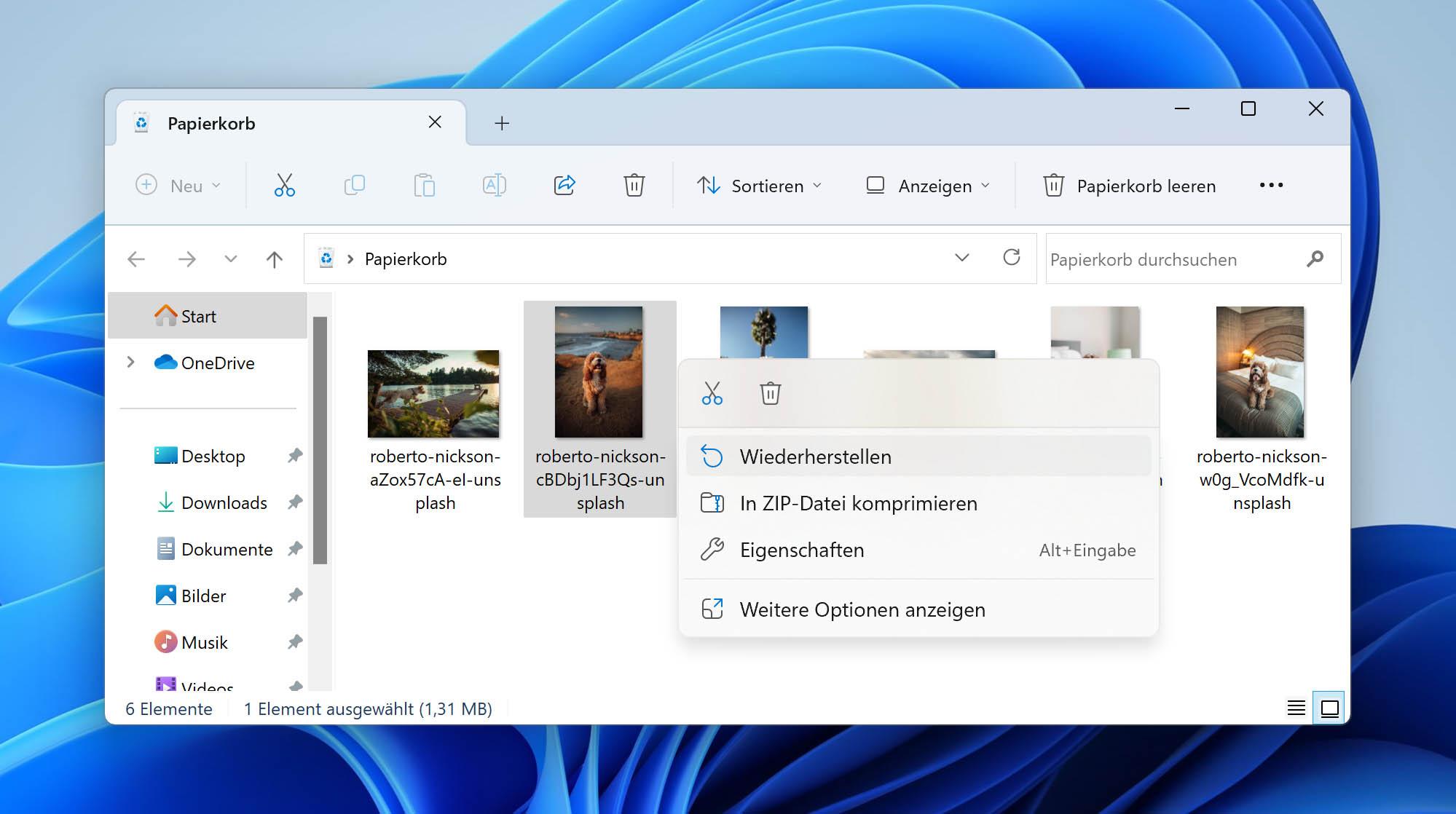Choose Wiederherstellen in context menu
Viewport: 1456px width, 814px height.
point(918,457)
